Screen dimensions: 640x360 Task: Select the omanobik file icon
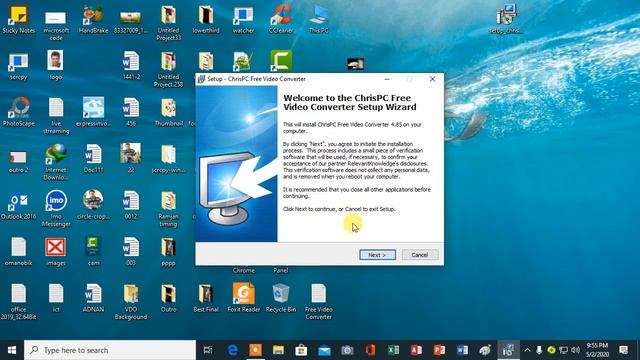(x=18, y=251)
